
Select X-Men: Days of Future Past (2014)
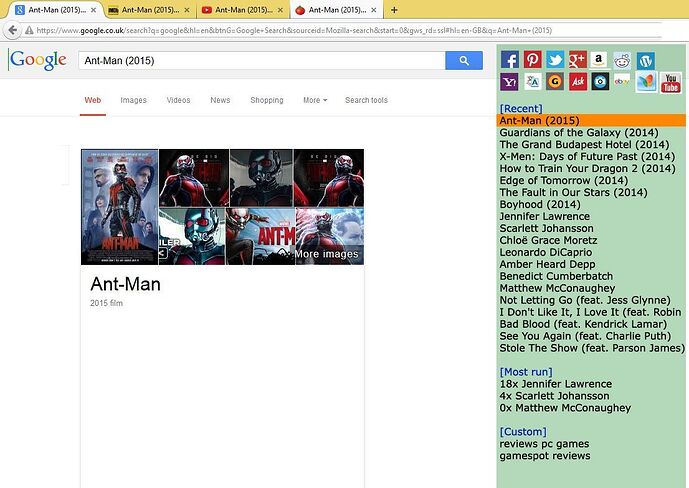587,156
